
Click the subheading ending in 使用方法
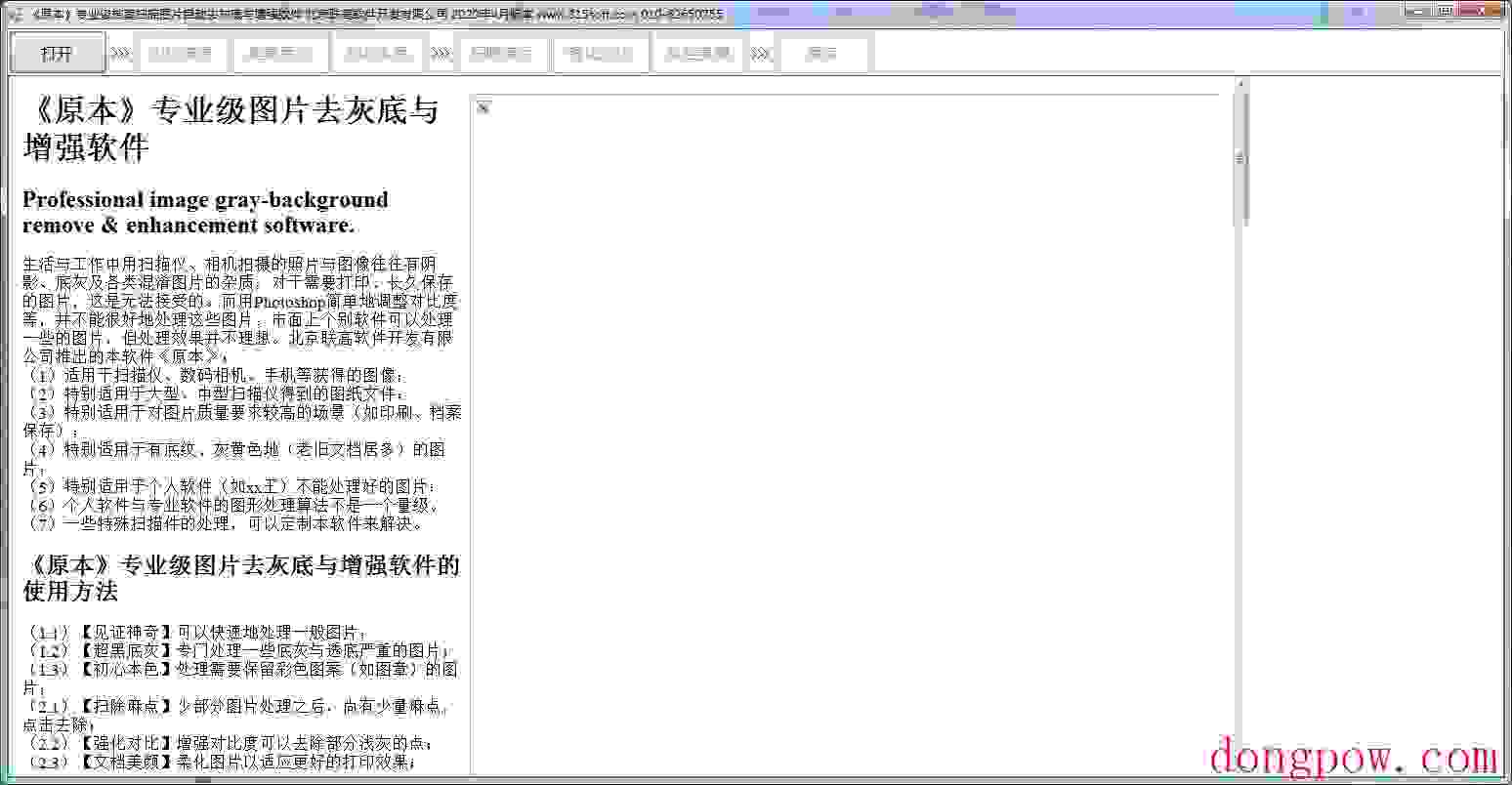click(x=241, y=578)
